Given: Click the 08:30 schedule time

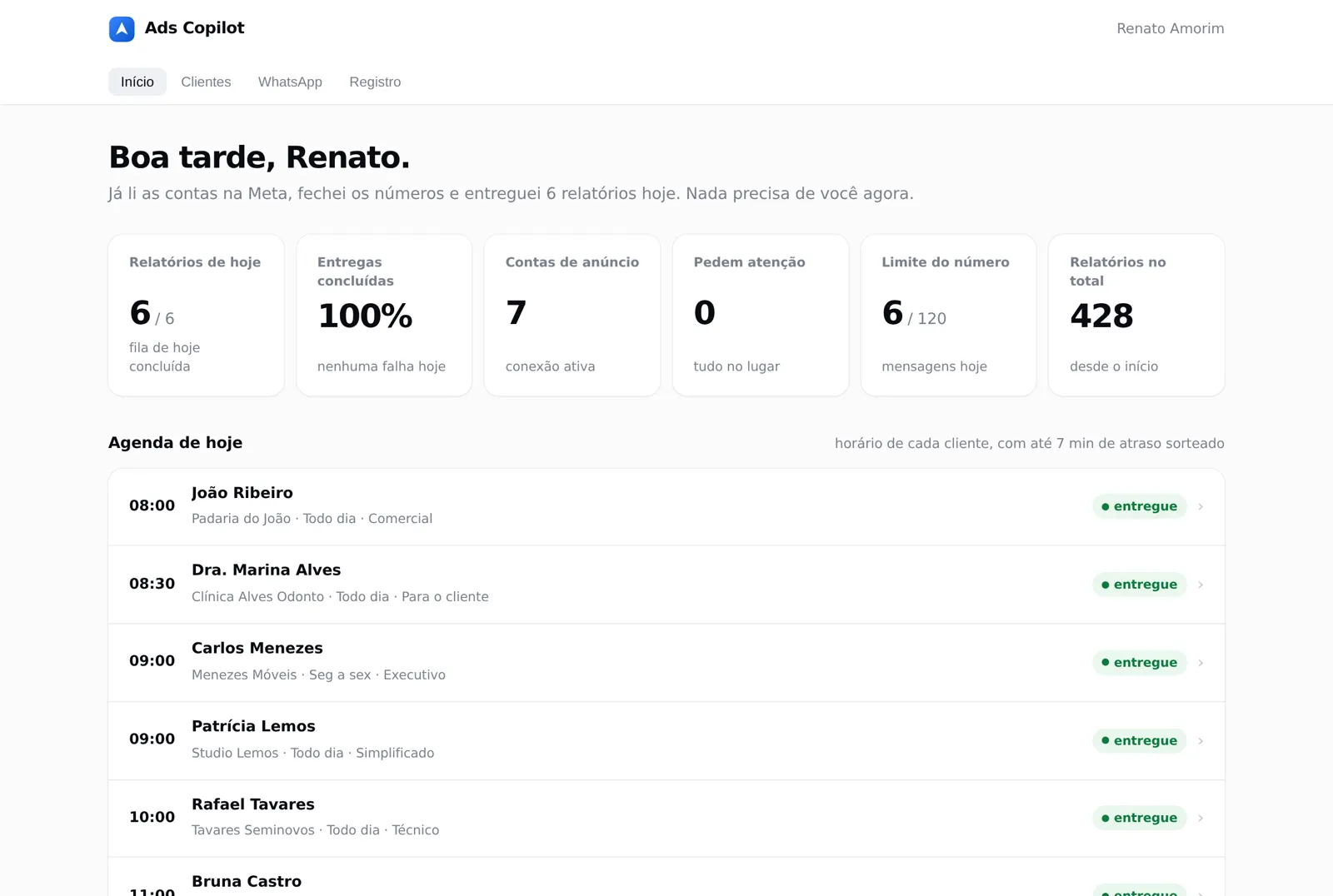Looking at the screenshot, I should click(x=152, y=584).
